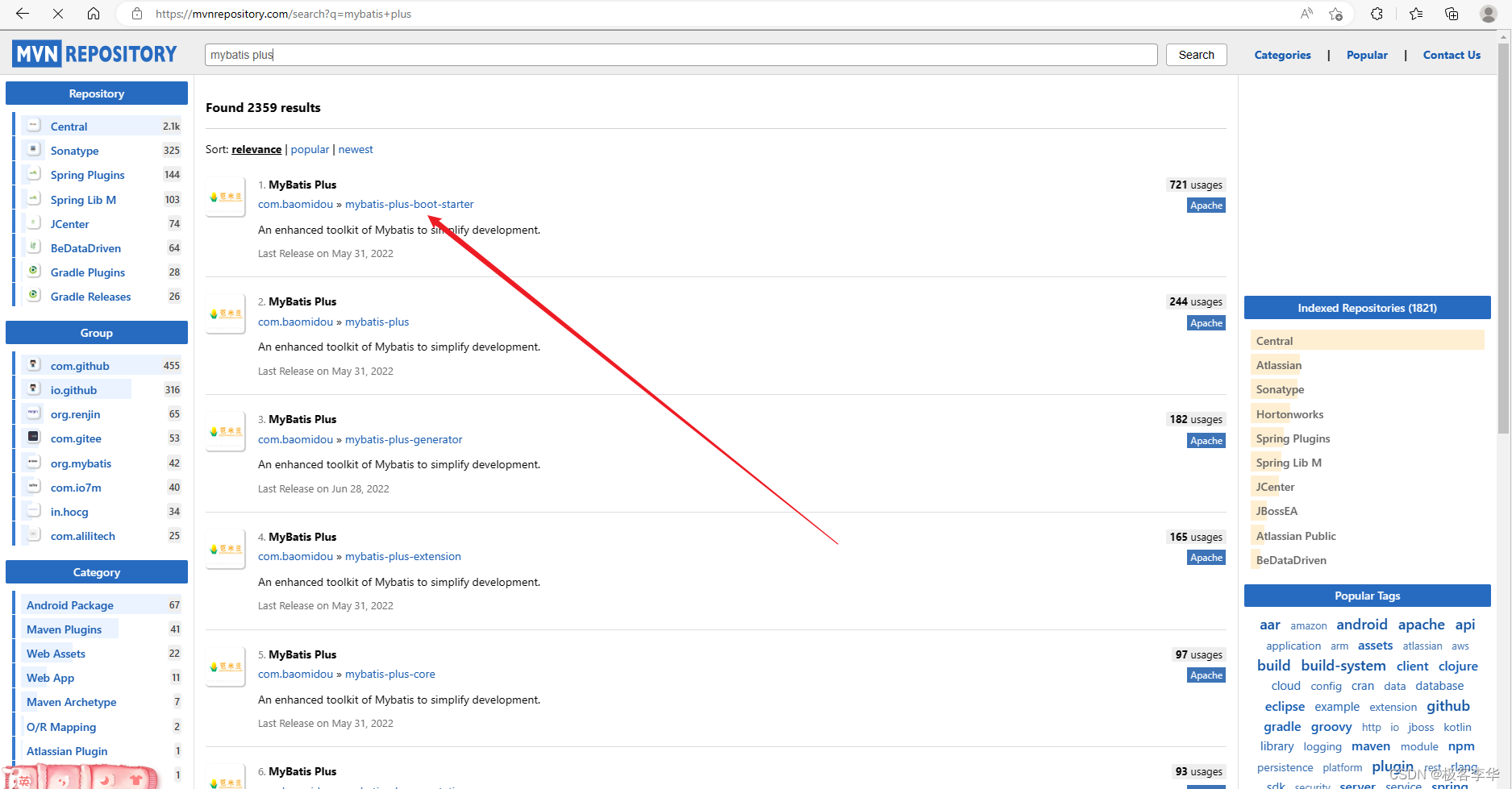
Task: Toggle the read aloud icon in address bar
Action: (x=1306, y=14)
